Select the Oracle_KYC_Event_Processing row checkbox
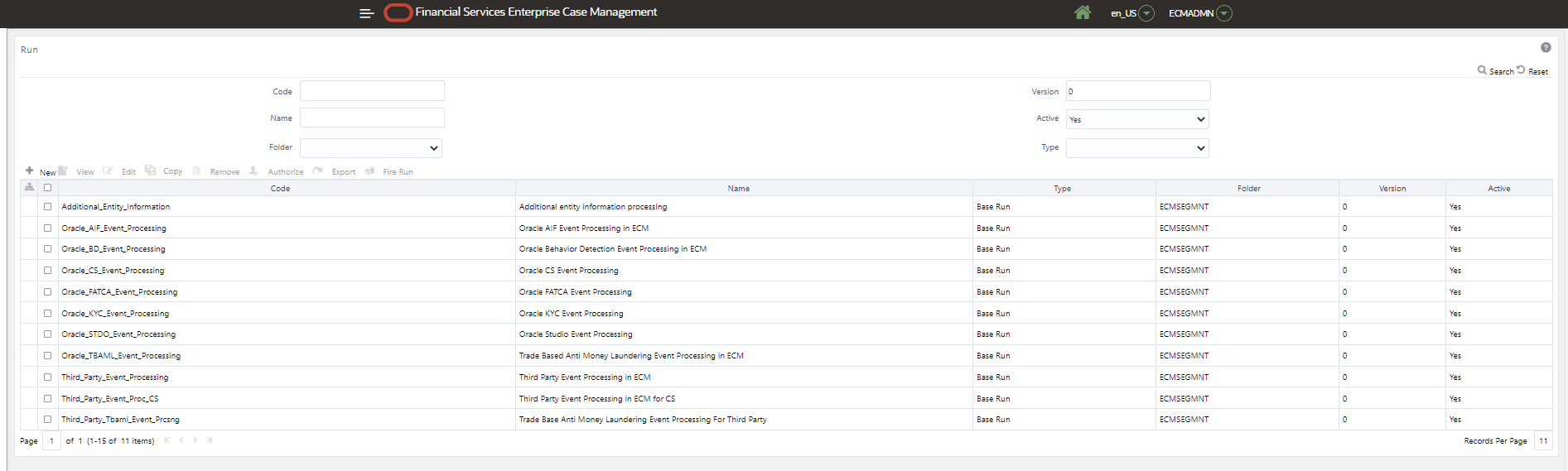This screenshot has height=471, width=1568. point(48,313)
